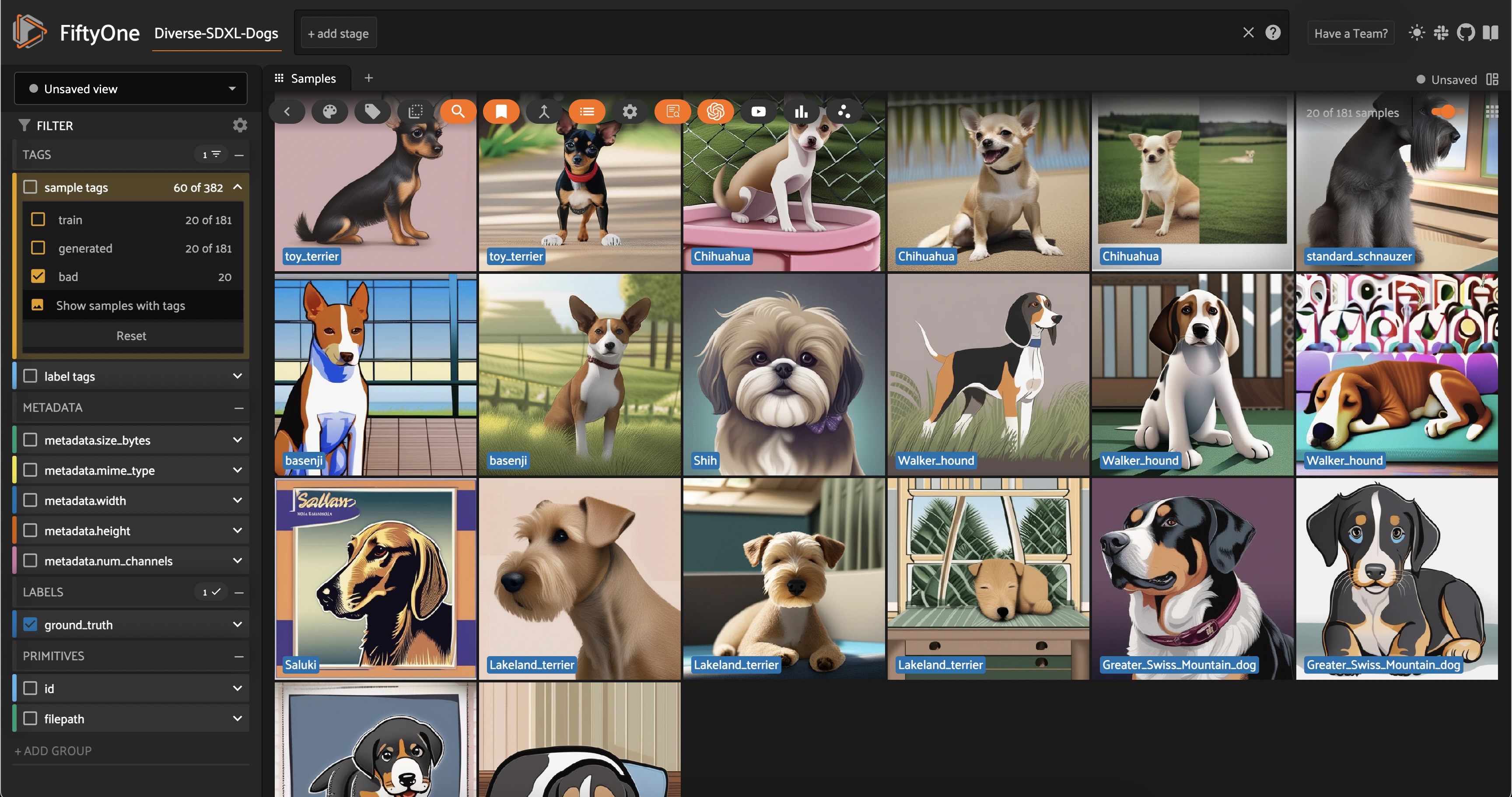Screen dimensions: 1512x797
Task: Check the label tags checkbox
Action: tap(30, 376)
